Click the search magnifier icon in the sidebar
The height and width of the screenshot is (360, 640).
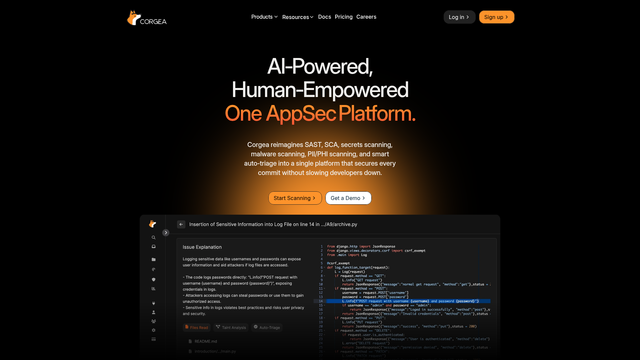click(153, 238)
